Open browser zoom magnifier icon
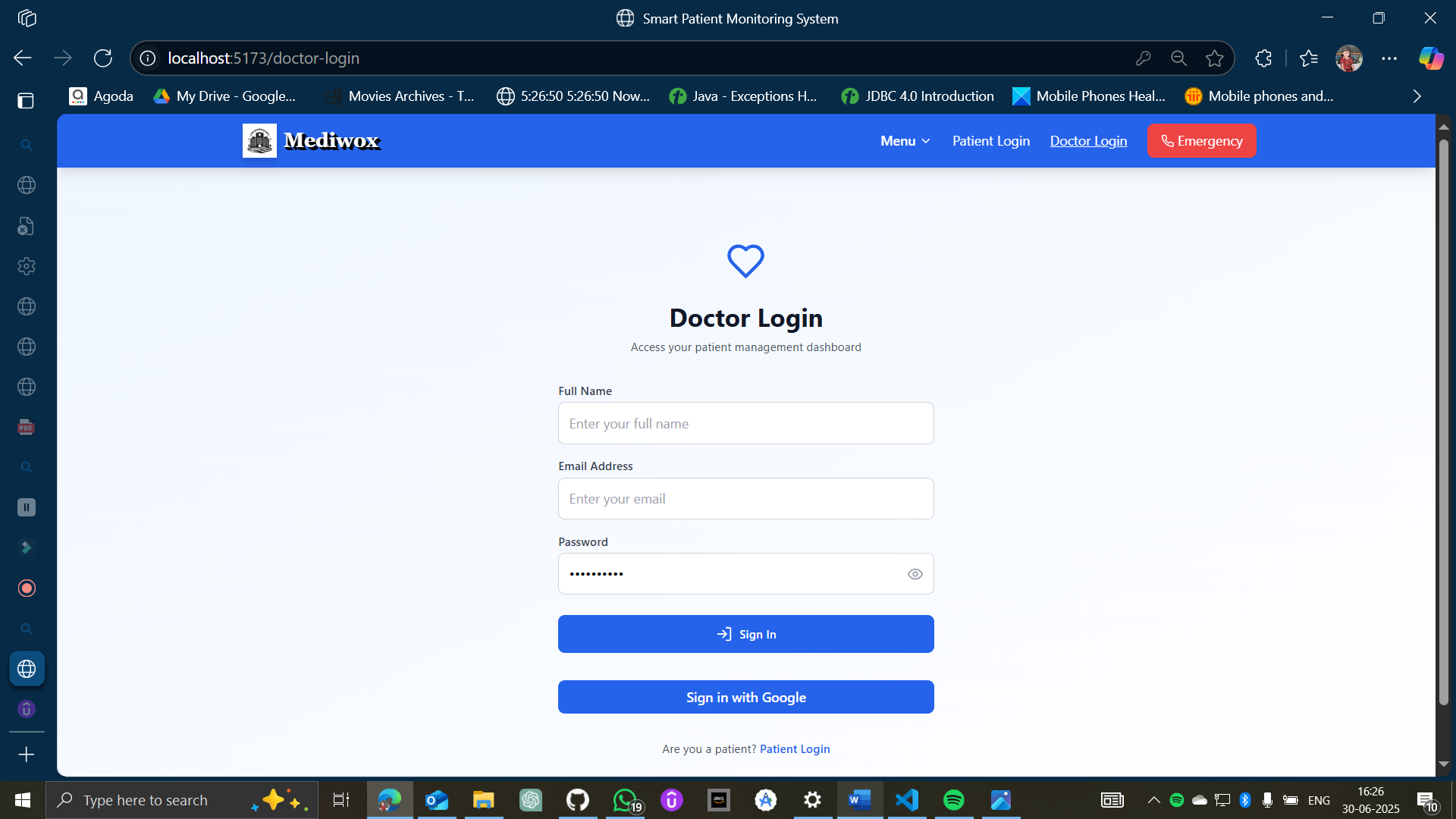 pos(1178,58)
